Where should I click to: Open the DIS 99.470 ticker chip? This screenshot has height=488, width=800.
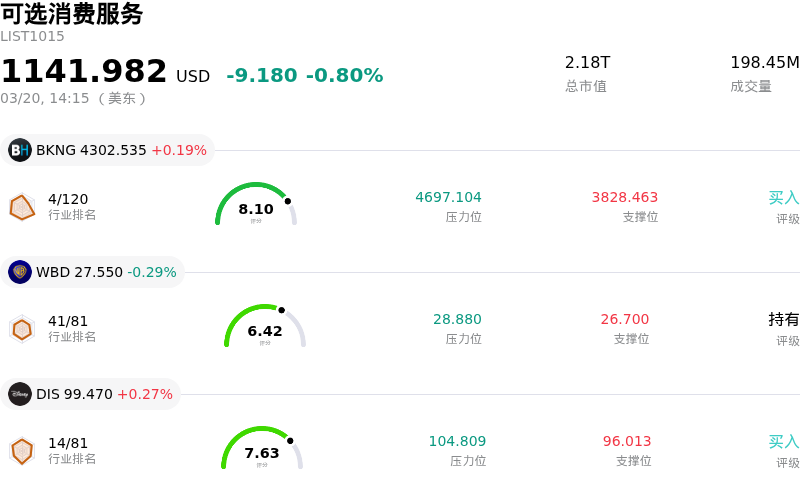[91, 394]
